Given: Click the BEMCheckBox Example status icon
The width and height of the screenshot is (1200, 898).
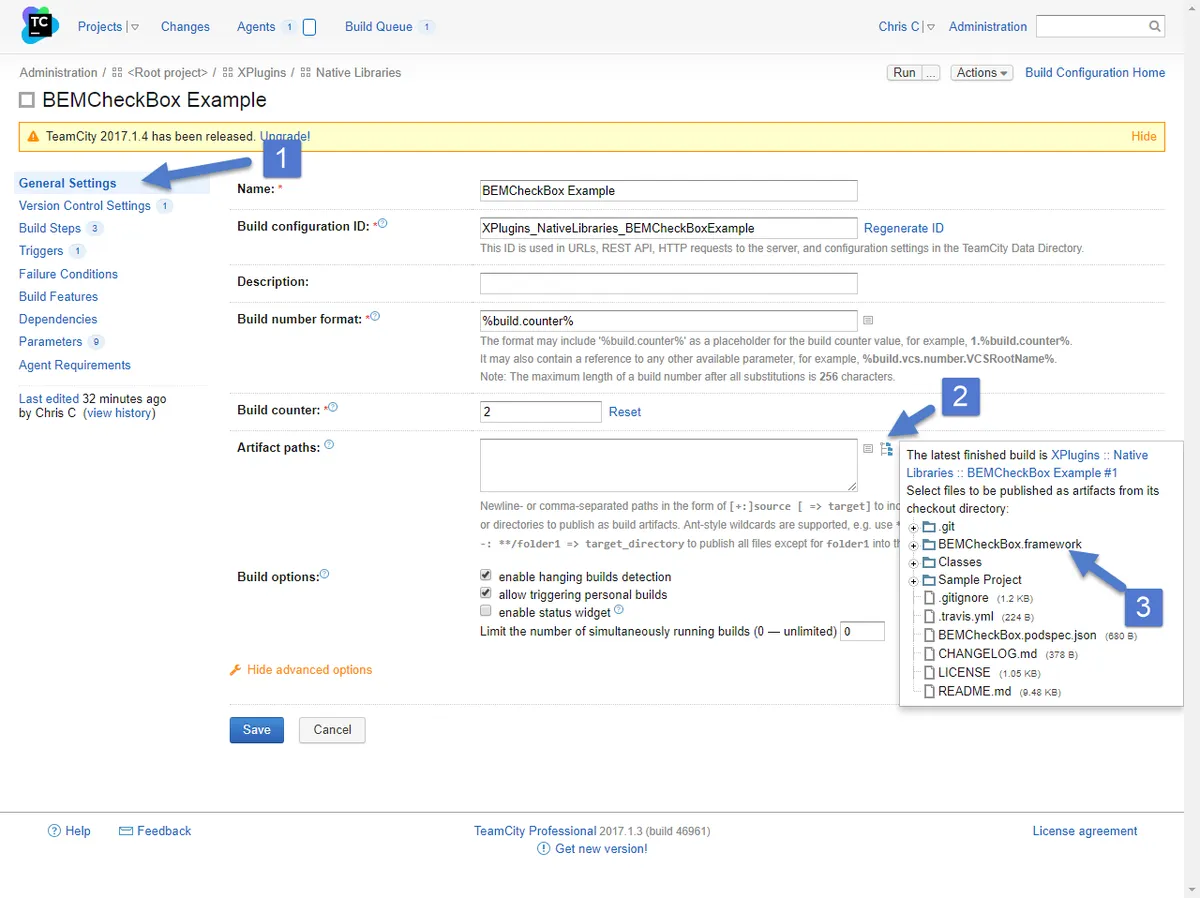Looking at the screenshot, I should [x=27, y=100].
